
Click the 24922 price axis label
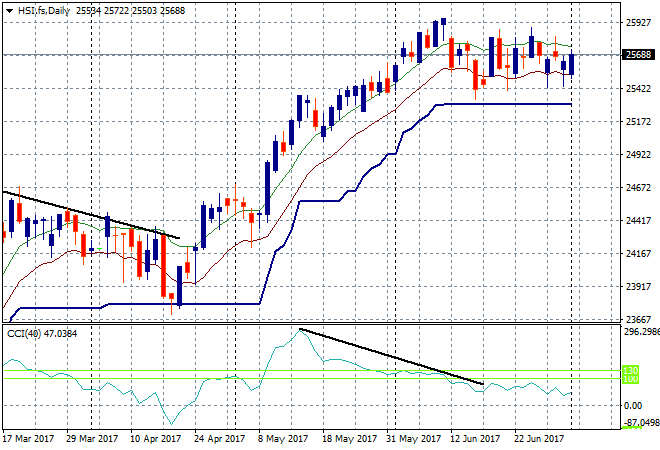(639, 154)
